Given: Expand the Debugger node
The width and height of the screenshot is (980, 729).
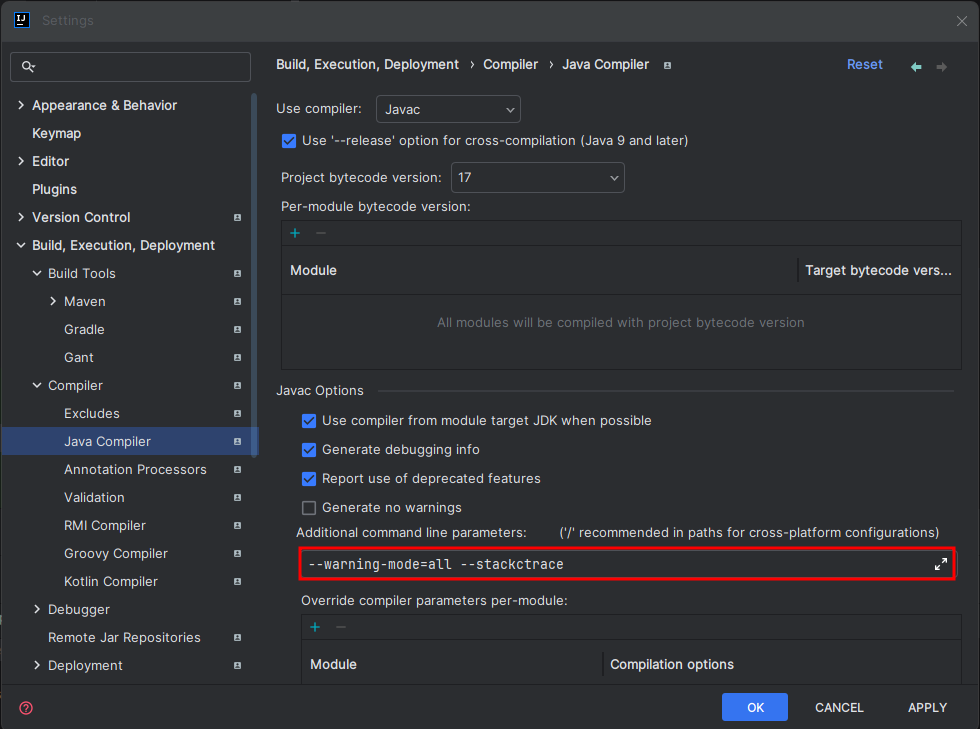Looking at the screenshot, I should (37, 609).
